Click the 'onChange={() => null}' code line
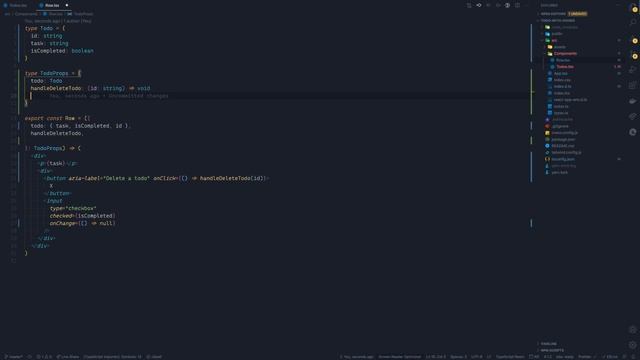 click(82, 223)
